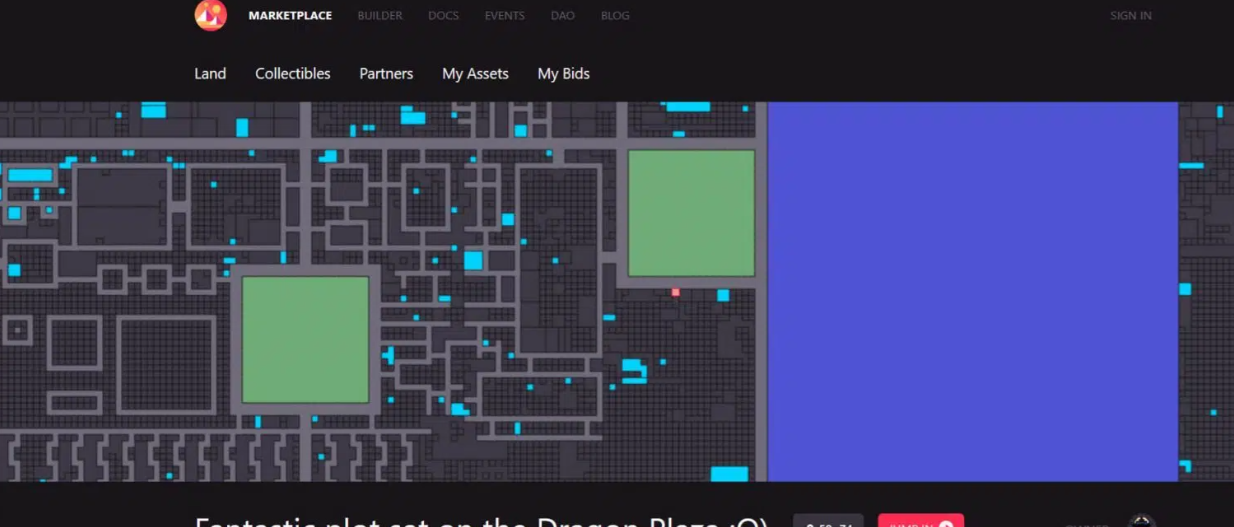Open the Collectibles tab
The image size is (1234, 527).
293,74
